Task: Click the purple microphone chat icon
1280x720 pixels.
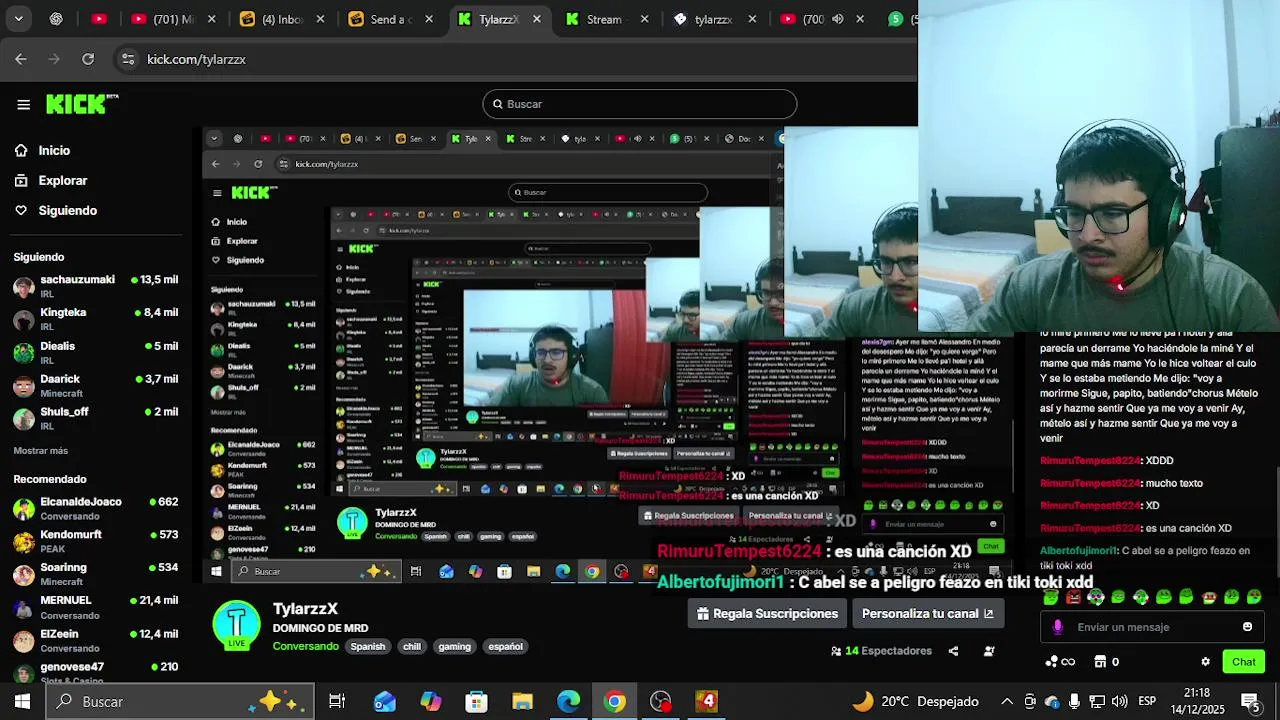Action: pos(1058,627)
